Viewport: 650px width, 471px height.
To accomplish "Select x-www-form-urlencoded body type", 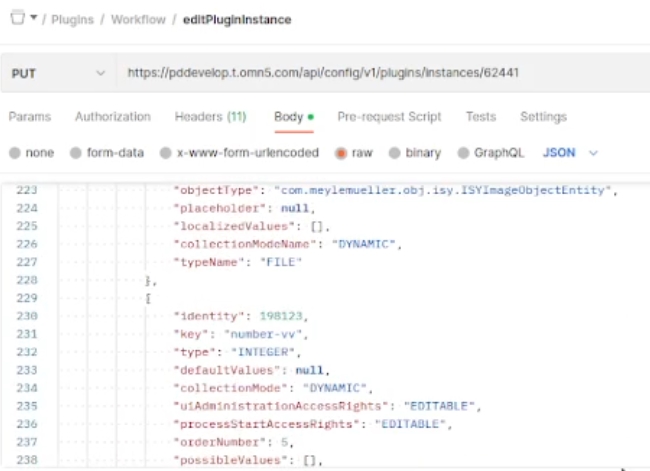I will (239, 154).
